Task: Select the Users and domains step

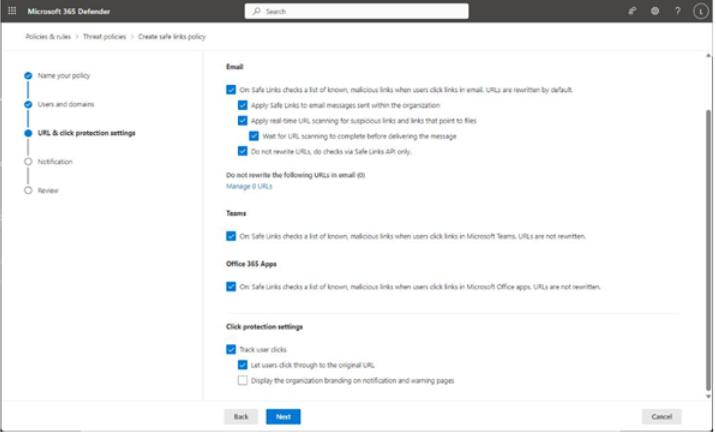Action: click(66, 104)
